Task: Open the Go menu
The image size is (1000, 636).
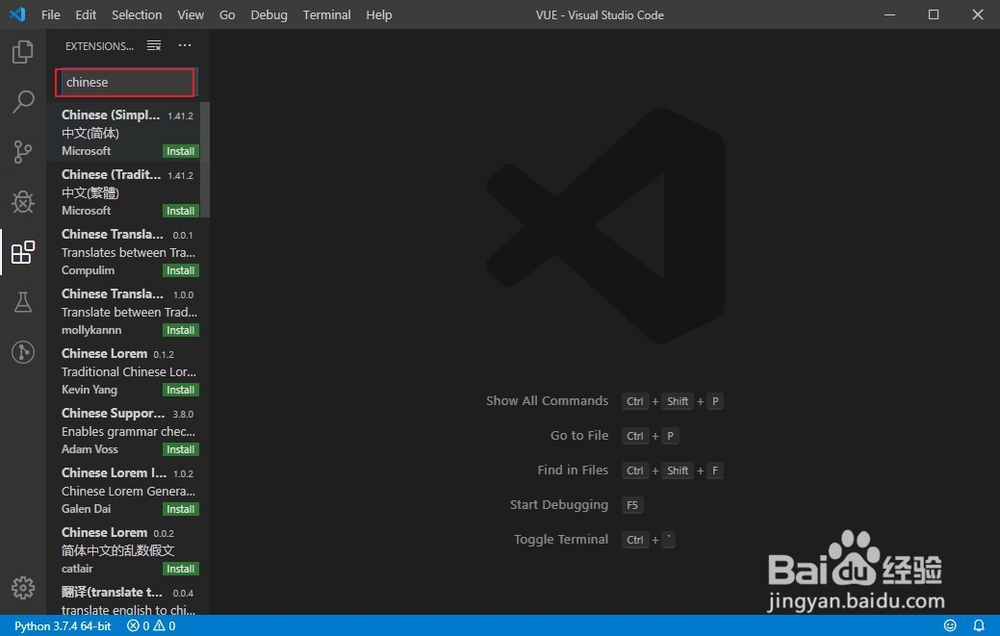Action: click(227, 15)
